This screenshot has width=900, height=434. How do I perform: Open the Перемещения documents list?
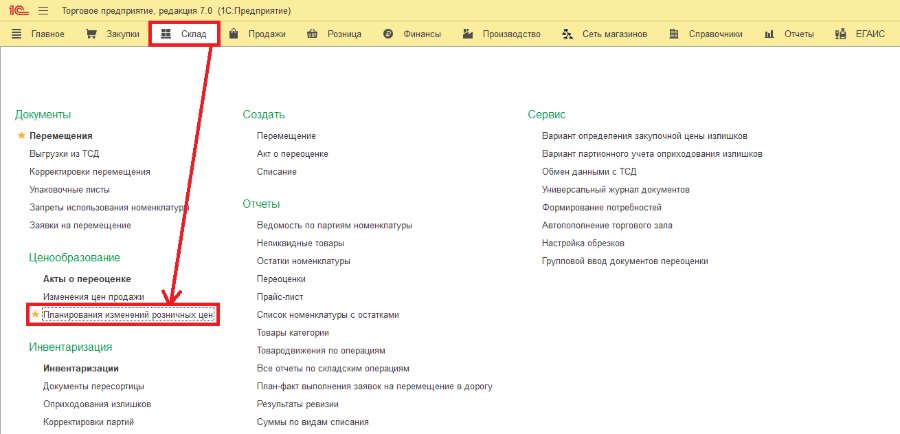point(61,136)
